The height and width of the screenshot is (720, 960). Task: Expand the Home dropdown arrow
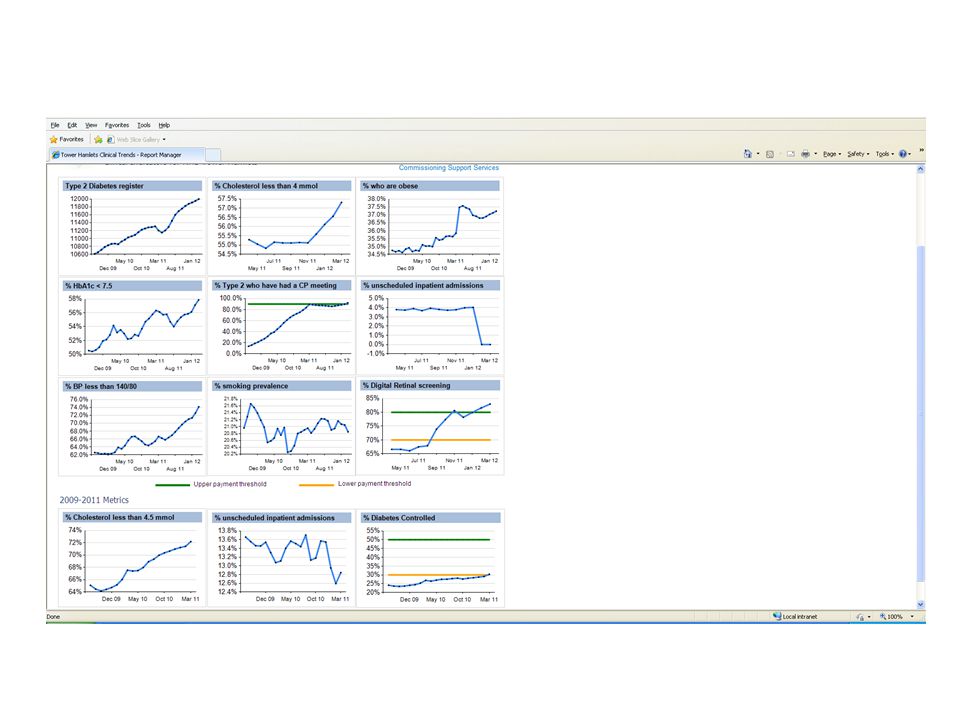pyautogui.click(x=758, y=154)
